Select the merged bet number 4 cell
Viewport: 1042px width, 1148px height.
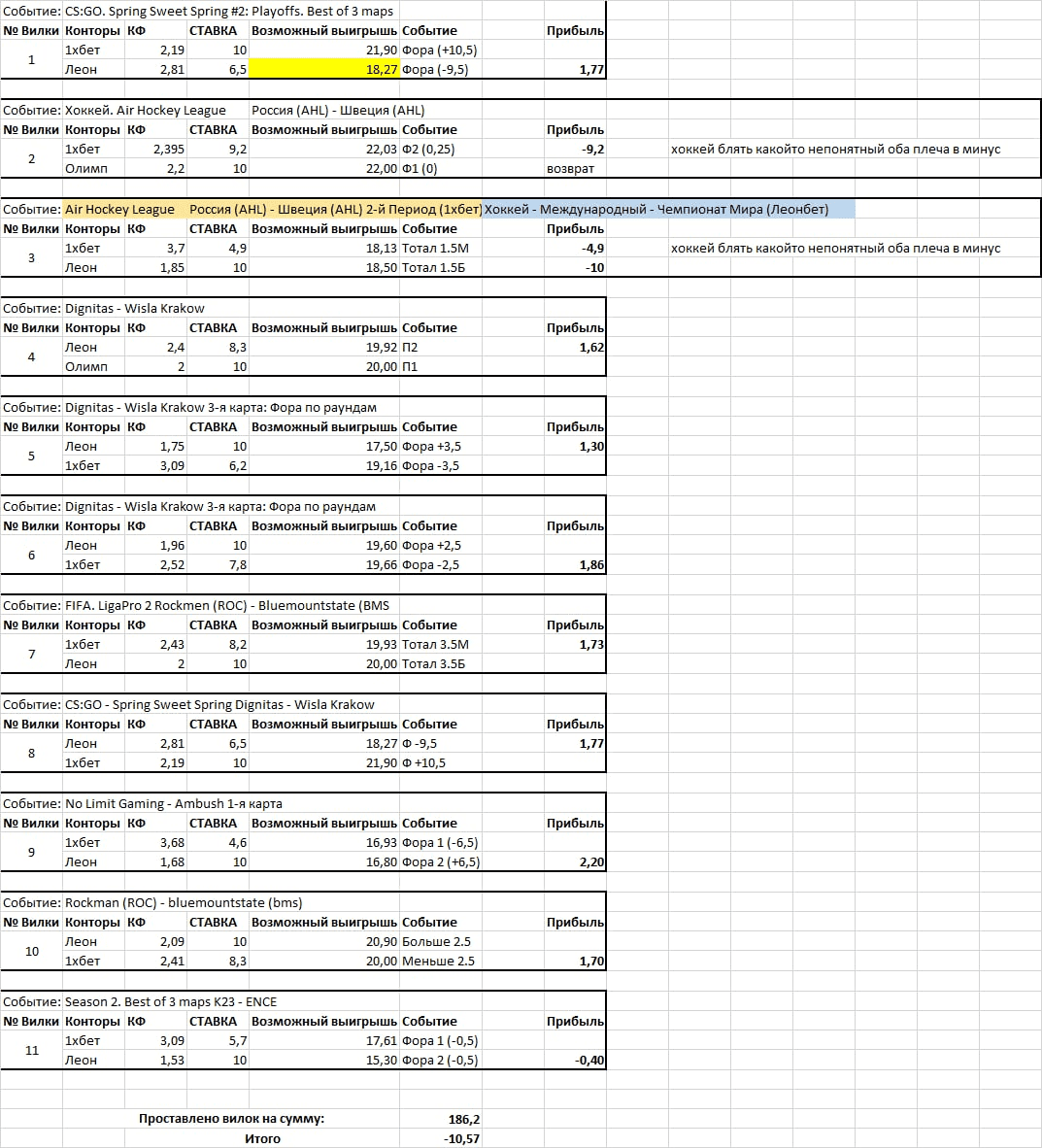[x=31, y=356]
